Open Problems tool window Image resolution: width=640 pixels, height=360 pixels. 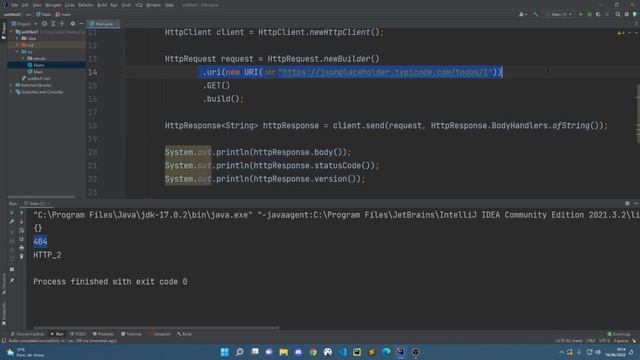[x=103, y=334]
